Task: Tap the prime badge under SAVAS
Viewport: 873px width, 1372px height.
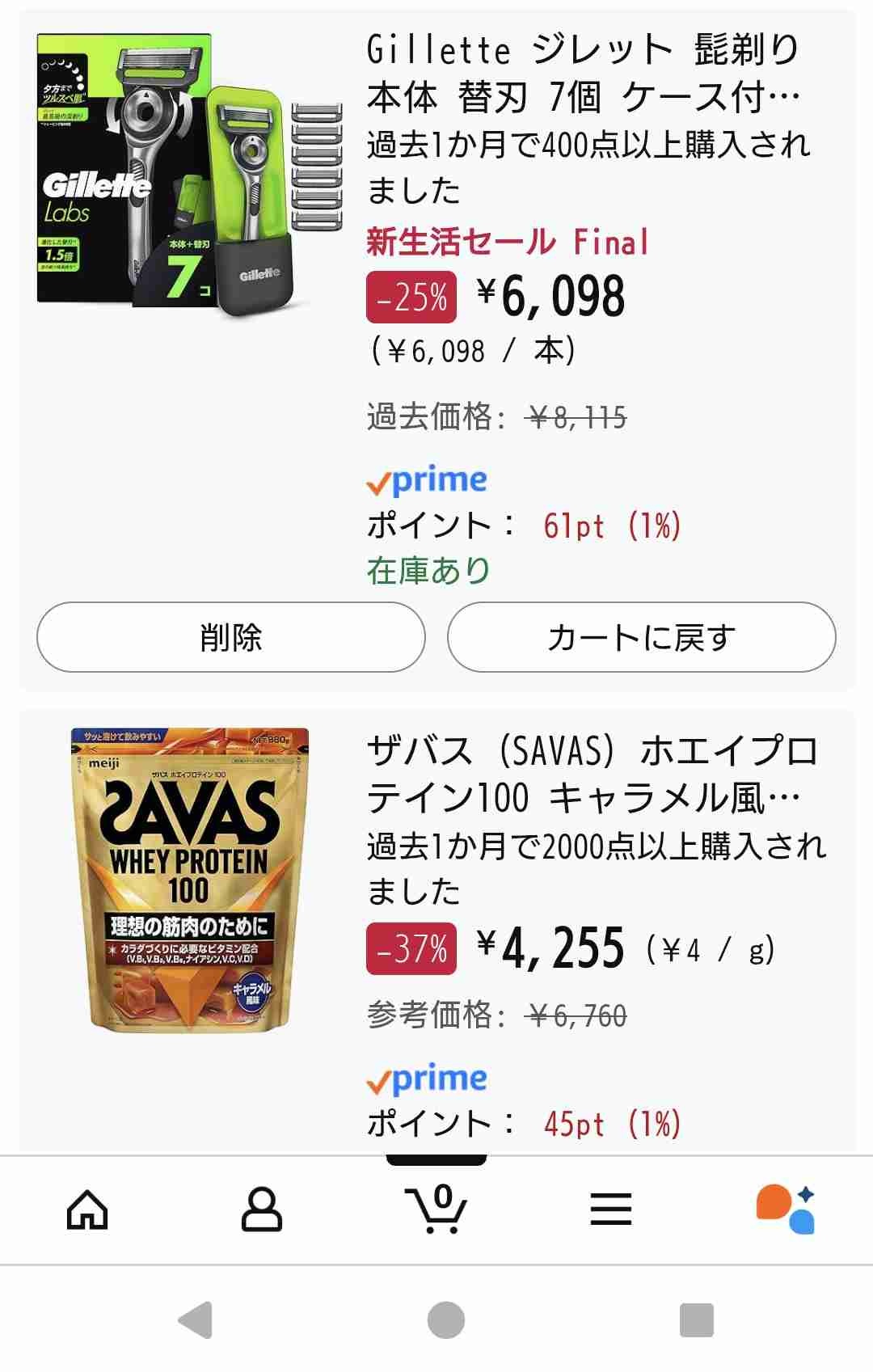Action: [427, 1079]
